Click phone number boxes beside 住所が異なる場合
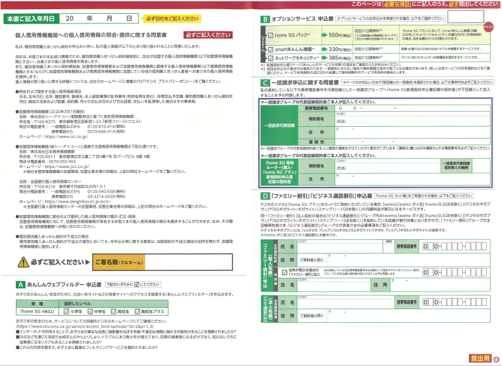 click(x=455, y=273)
